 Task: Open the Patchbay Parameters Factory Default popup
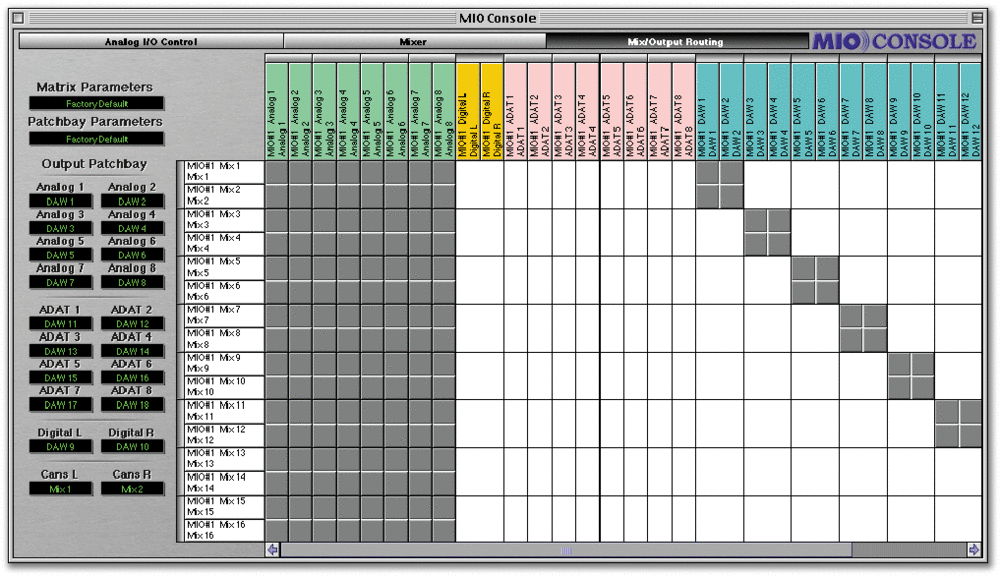(96, 139)
